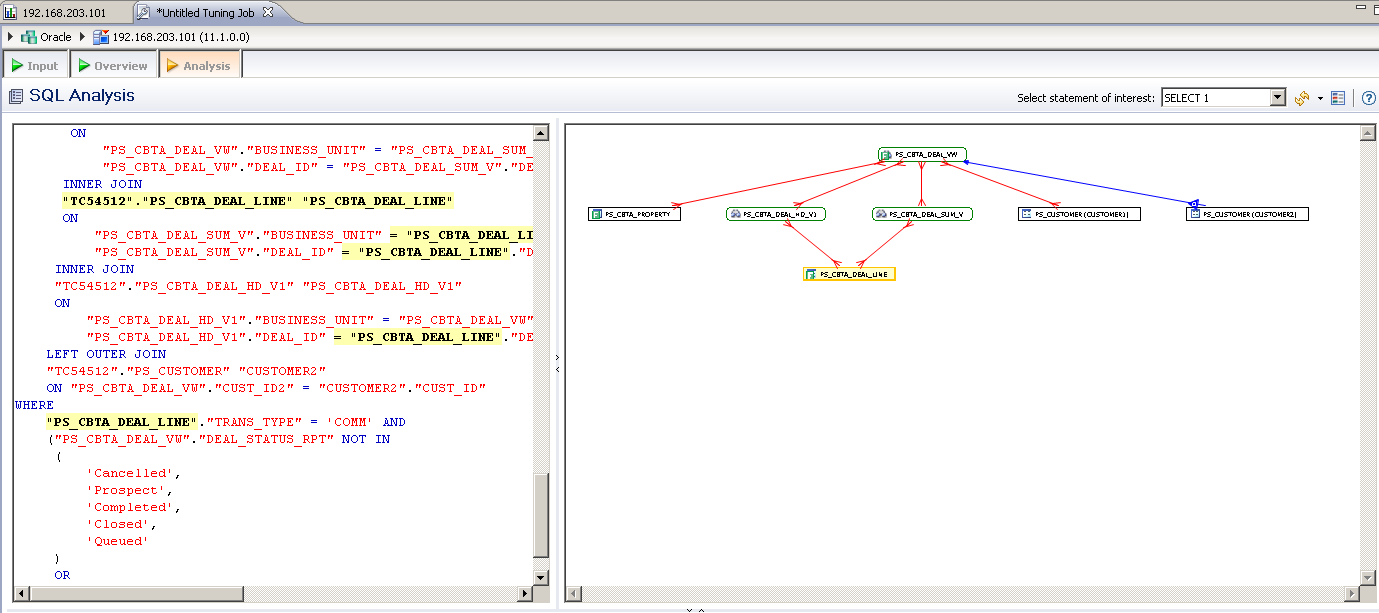Click the 'Queued' value in SQL
The image size is (1379, 613).
(x=118, y=541)
